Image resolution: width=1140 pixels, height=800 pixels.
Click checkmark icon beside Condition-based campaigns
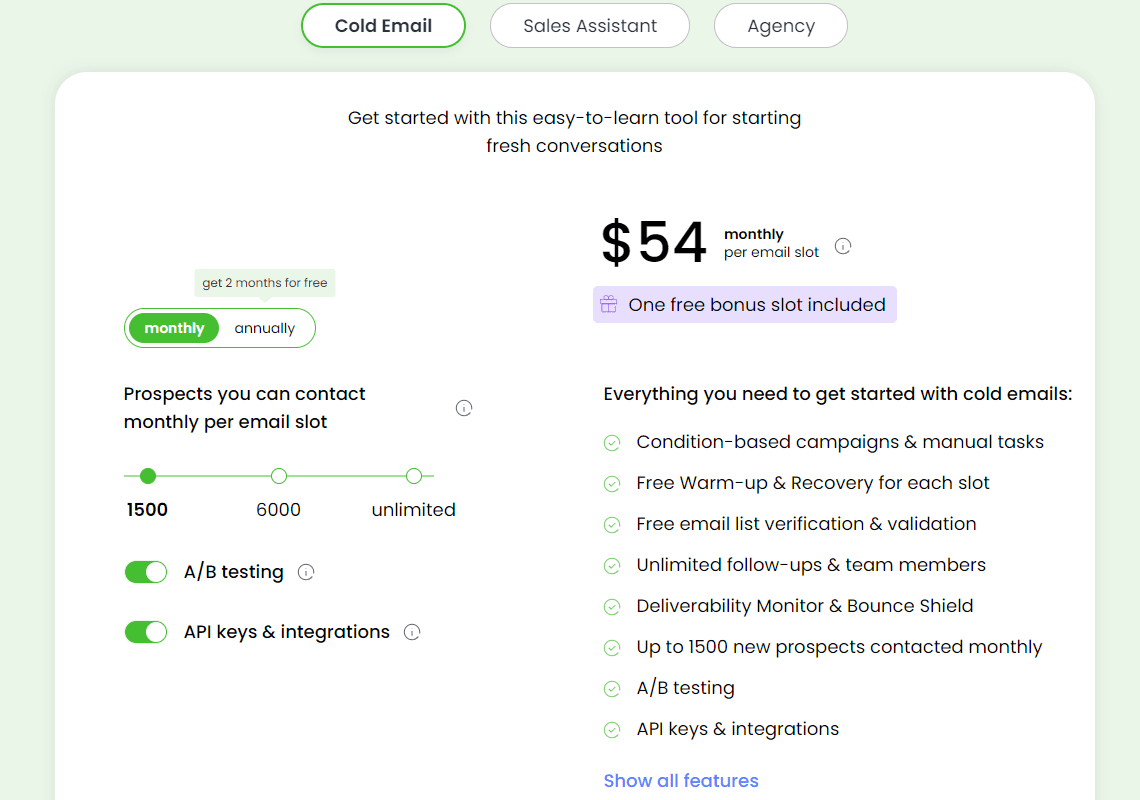click(612, 443)
